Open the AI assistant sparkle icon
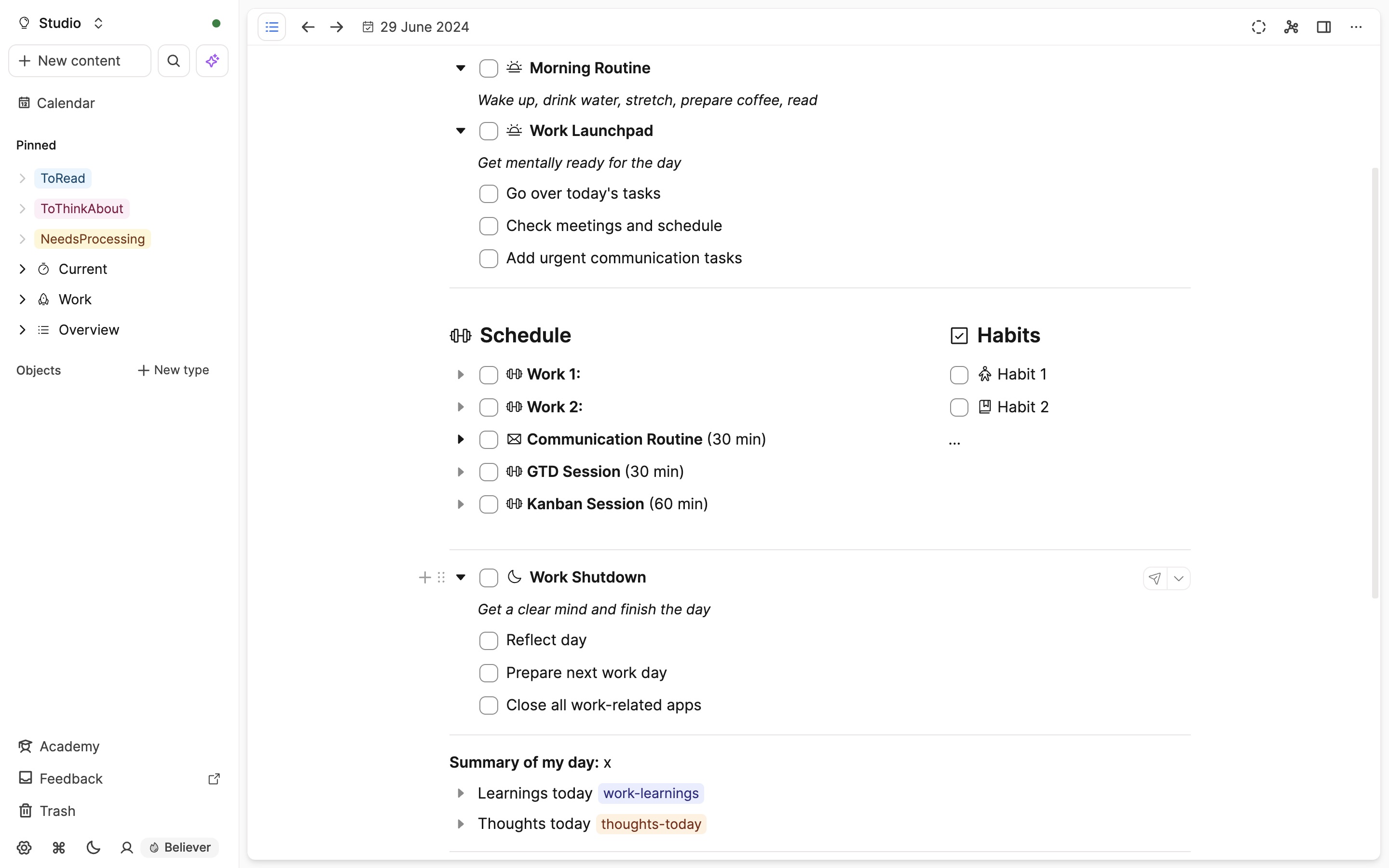This screenshot has width=1389, height=868. [212, 61]
